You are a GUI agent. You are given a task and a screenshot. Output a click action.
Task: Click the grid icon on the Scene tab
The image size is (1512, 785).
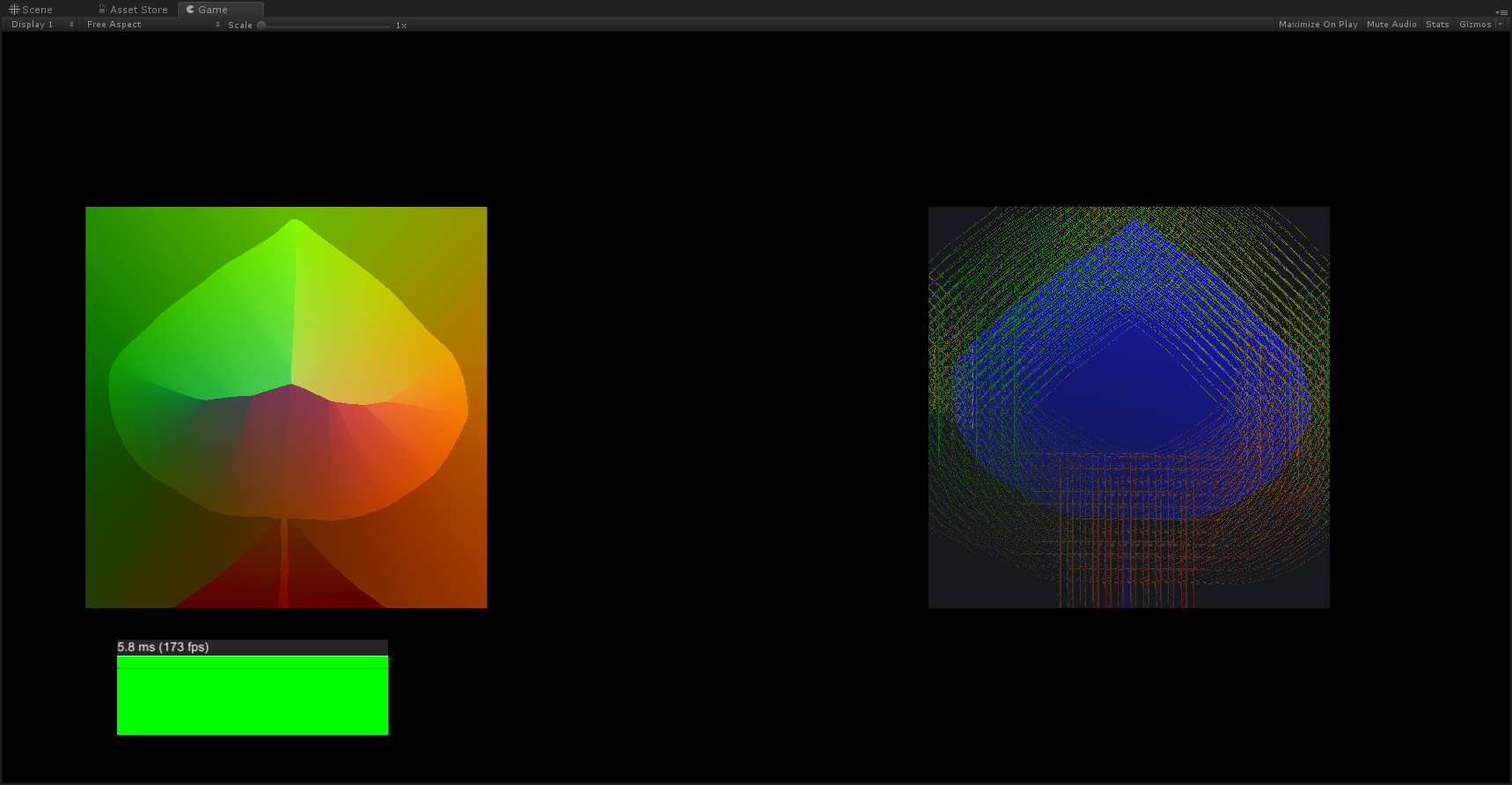point(14,10)
